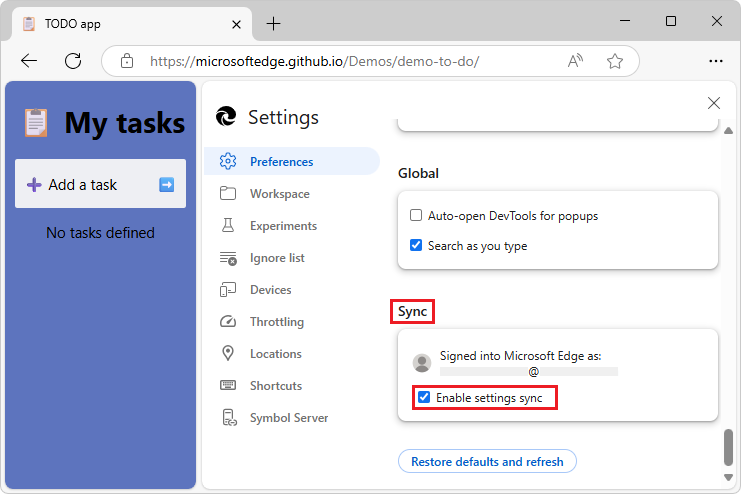The width and height of the screenshot is (741, 494).
Task: Click Signed into Microsoft Edge as text
Action: click(x=520, y=355)
